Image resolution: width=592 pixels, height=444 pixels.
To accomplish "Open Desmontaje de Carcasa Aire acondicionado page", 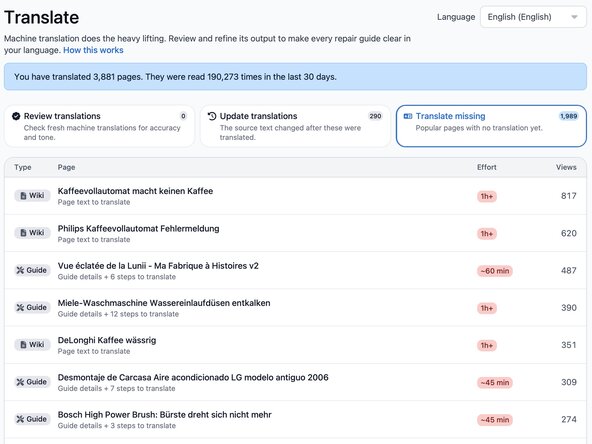I will pyautogui.click(x=193, y=378).
